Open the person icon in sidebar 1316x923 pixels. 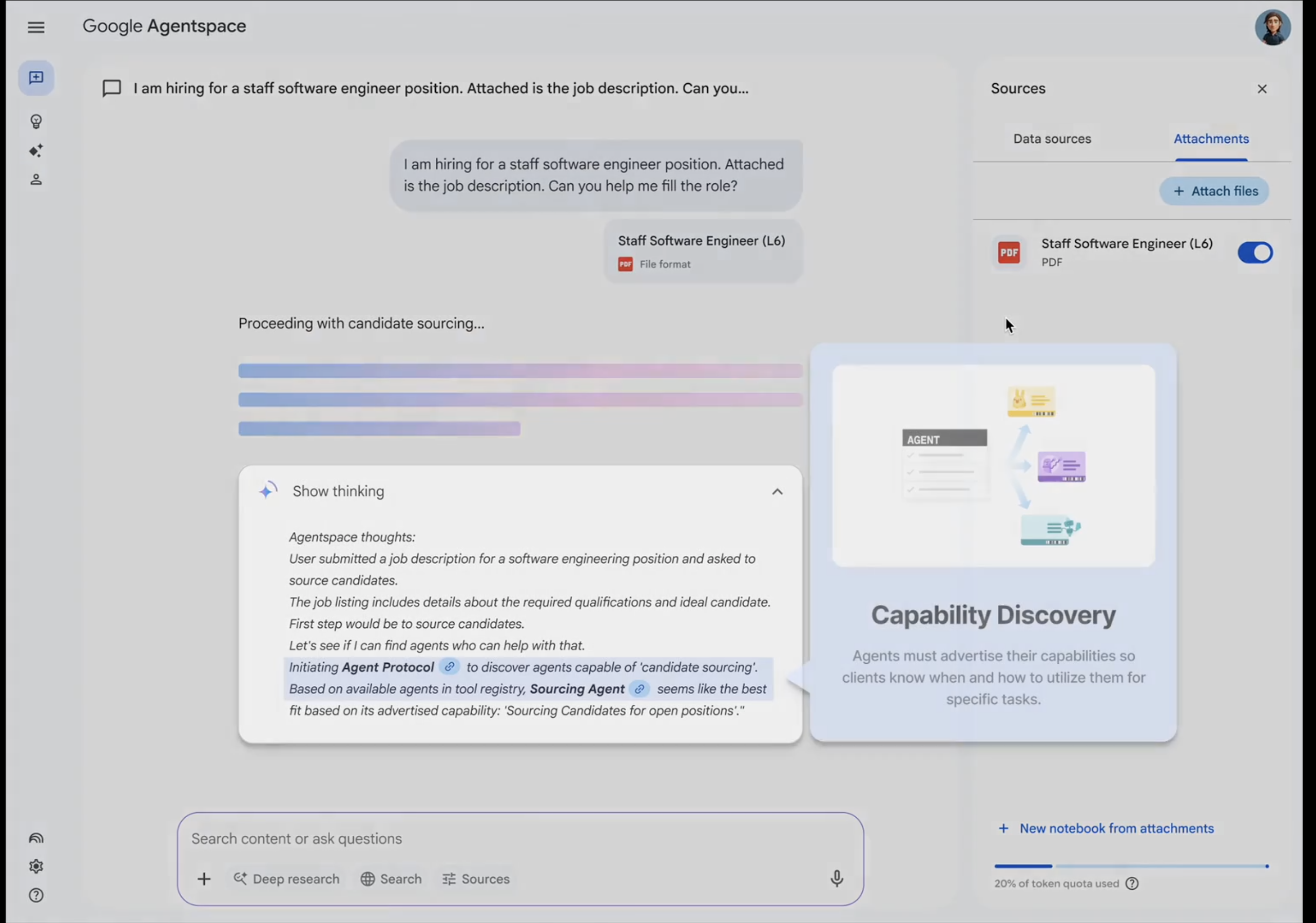click(35, 180)
